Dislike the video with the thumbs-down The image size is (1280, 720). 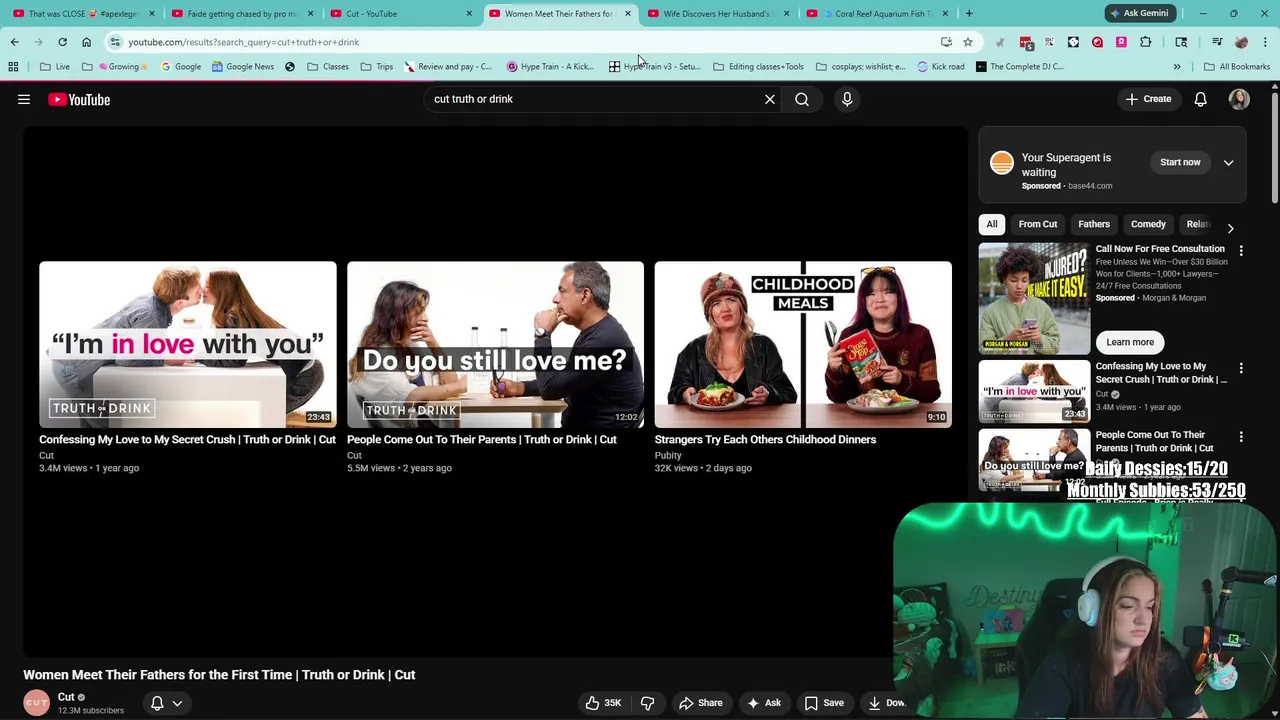647,703
